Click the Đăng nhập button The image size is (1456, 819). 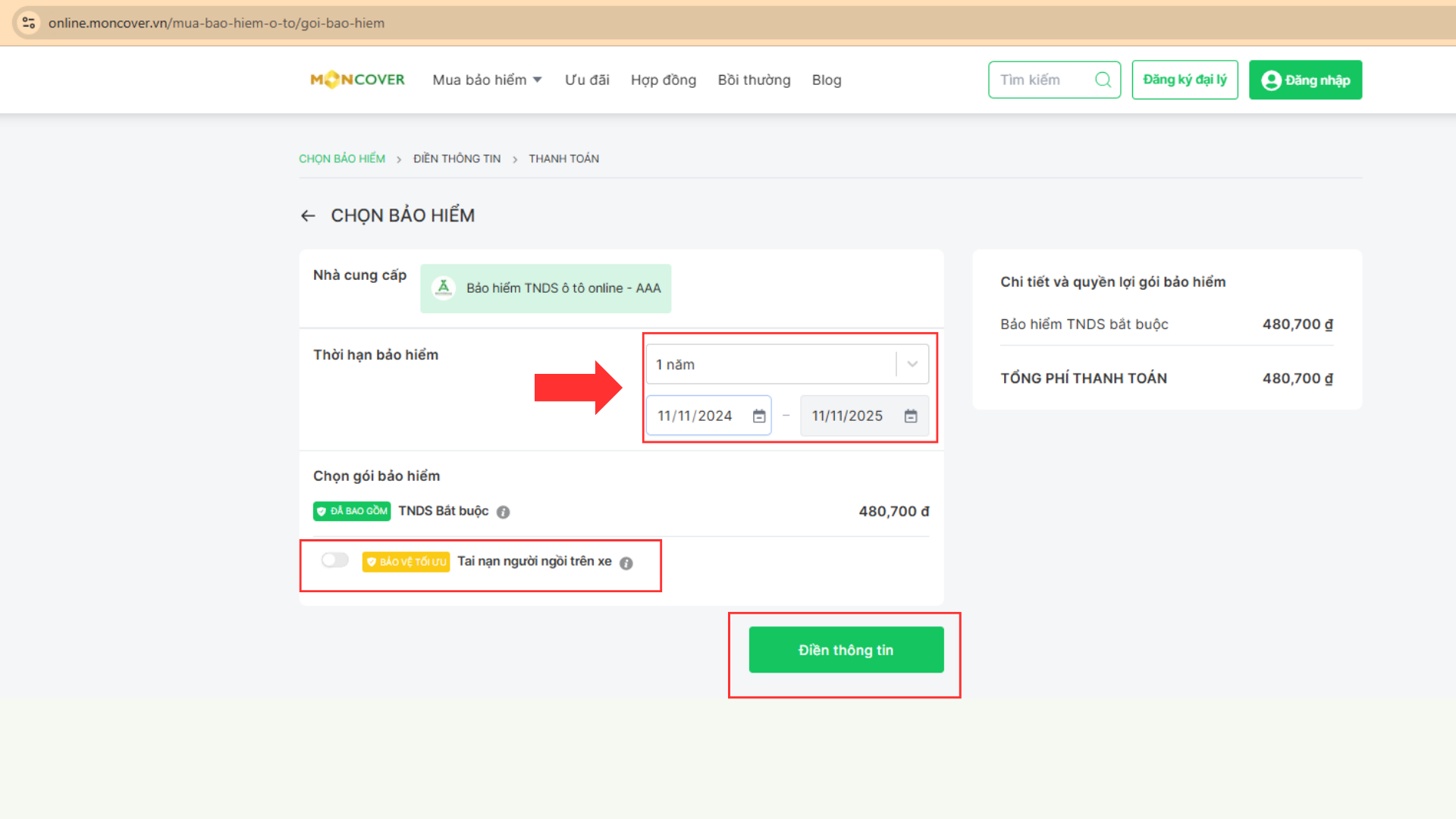point(1305,80)
